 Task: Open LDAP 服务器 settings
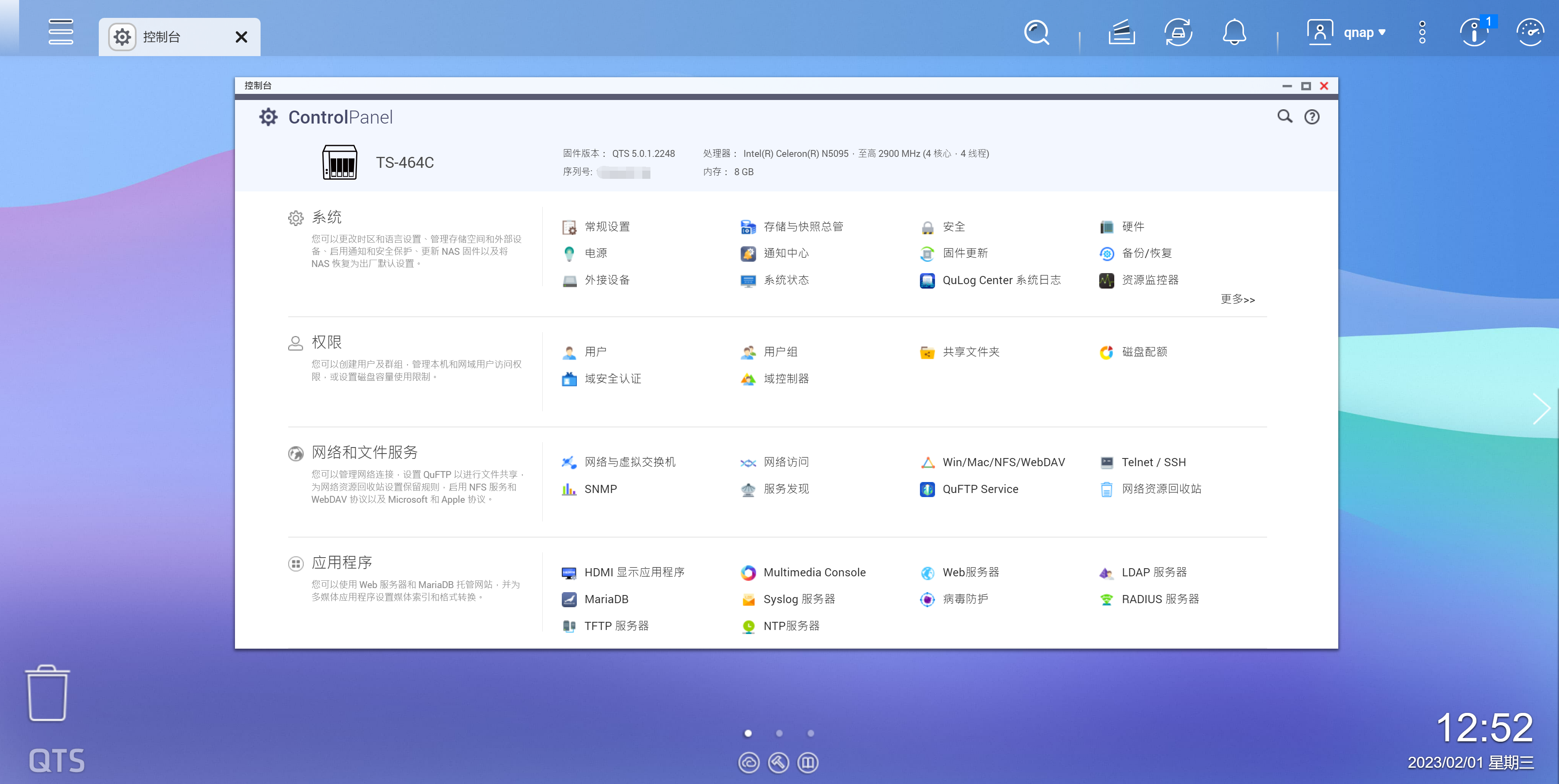tap(1143, 572)
